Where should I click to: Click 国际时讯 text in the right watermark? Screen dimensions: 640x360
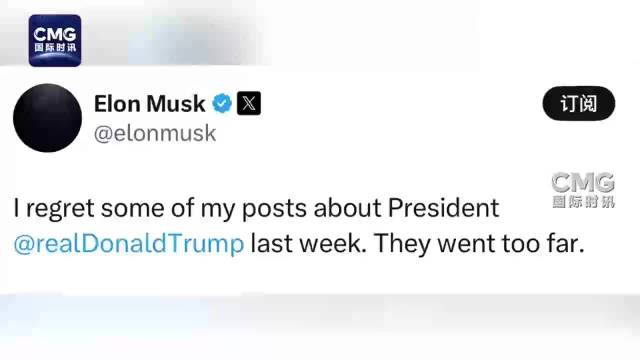(584, 202)
